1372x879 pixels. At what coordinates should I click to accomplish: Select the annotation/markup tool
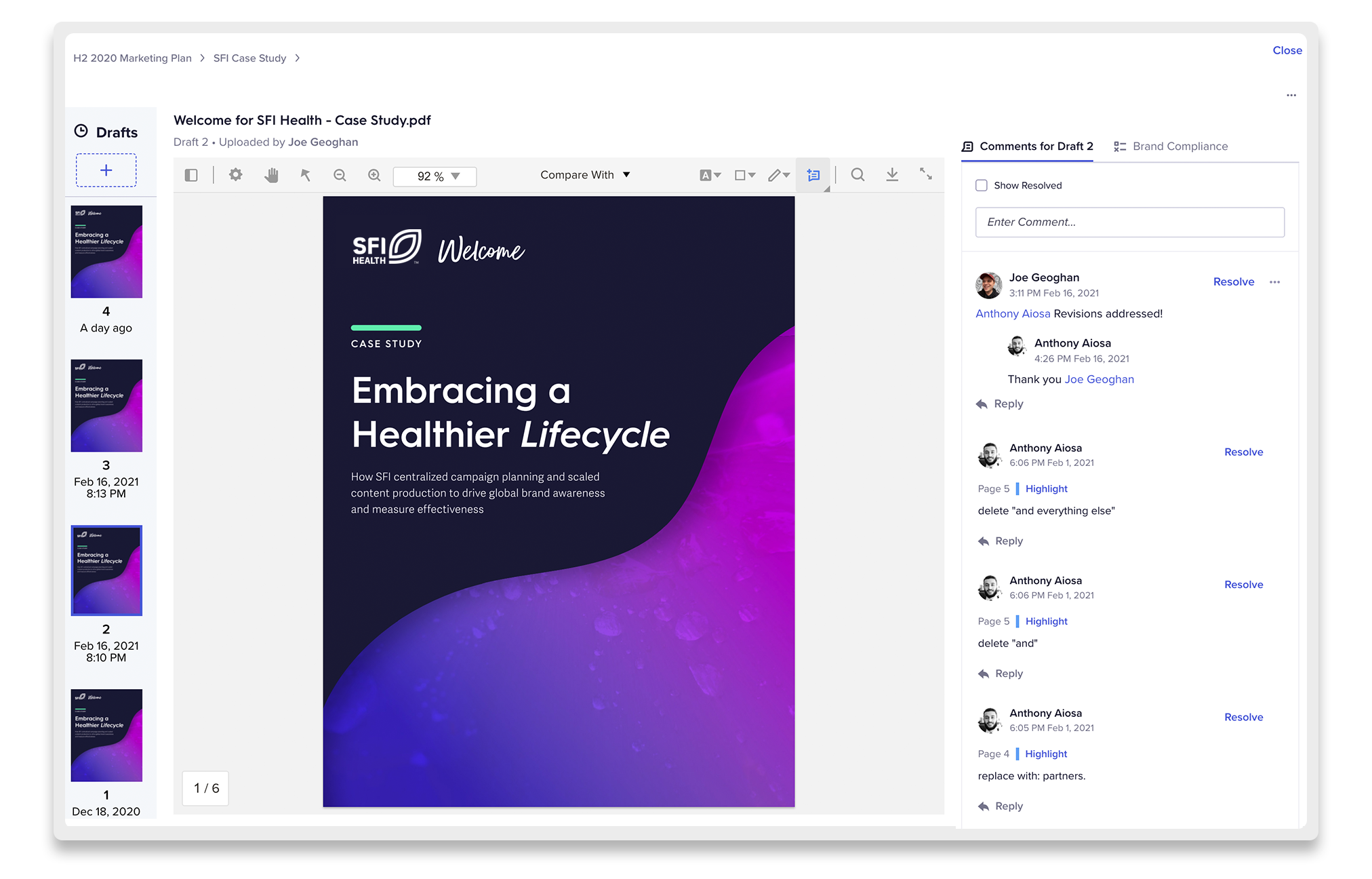coord(780,175)
